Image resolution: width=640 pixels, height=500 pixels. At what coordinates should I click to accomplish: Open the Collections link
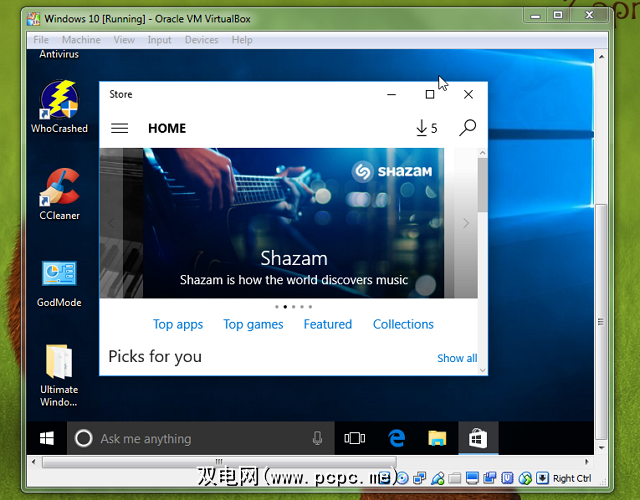click(x=403, y=324)
